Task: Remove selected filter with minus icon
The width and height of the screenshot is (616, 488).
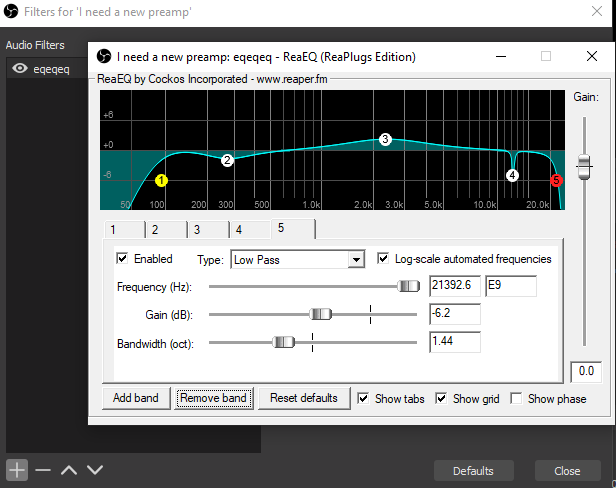Action: [43, 470]
